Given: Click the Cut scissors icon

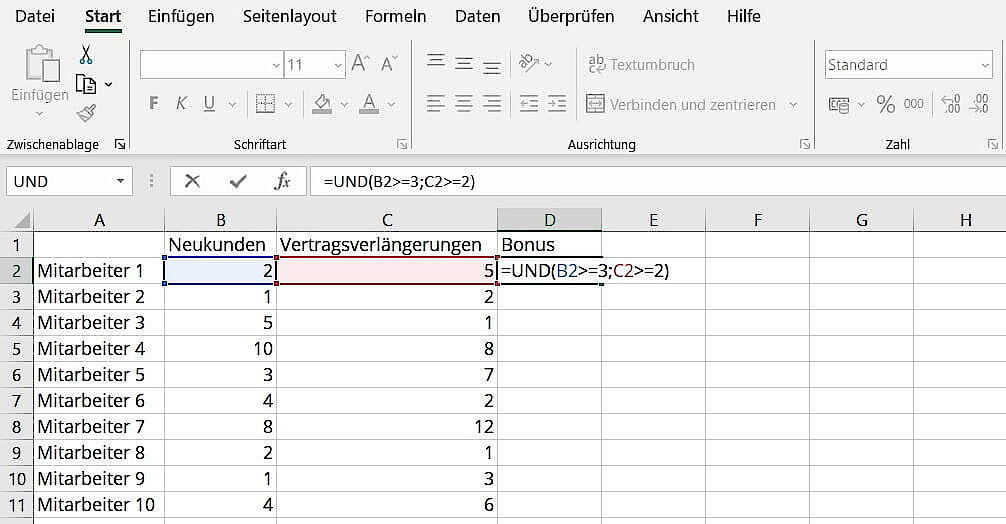Looking at the screenshot, I should tap(86, 55).
